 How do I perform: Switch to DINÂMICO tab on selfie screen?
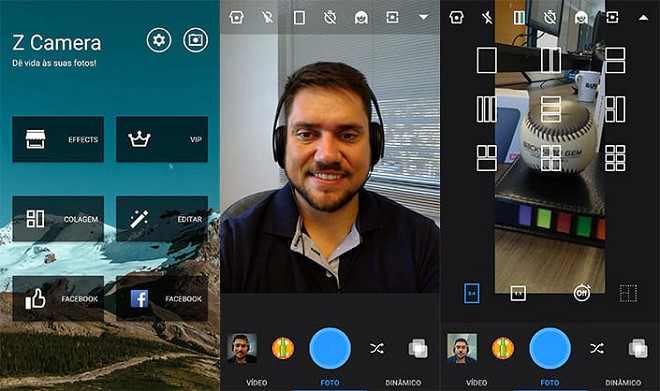tap(403, 383)
